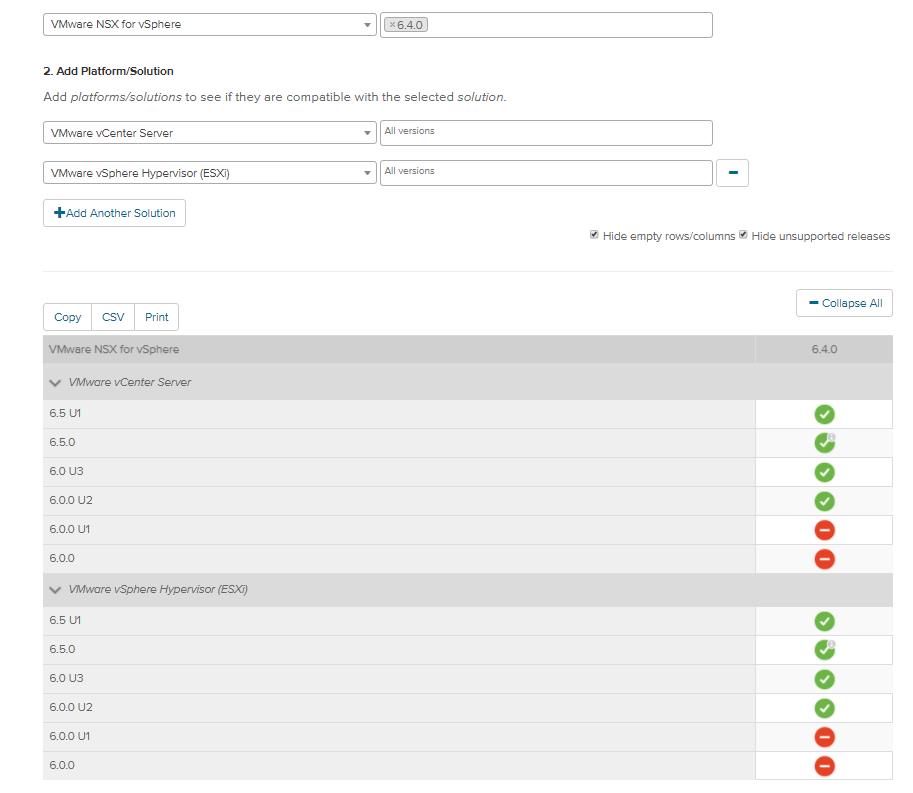Click compatibility note icon for ESXi 6.5.0
913x793 pixels.
(831, 645)
